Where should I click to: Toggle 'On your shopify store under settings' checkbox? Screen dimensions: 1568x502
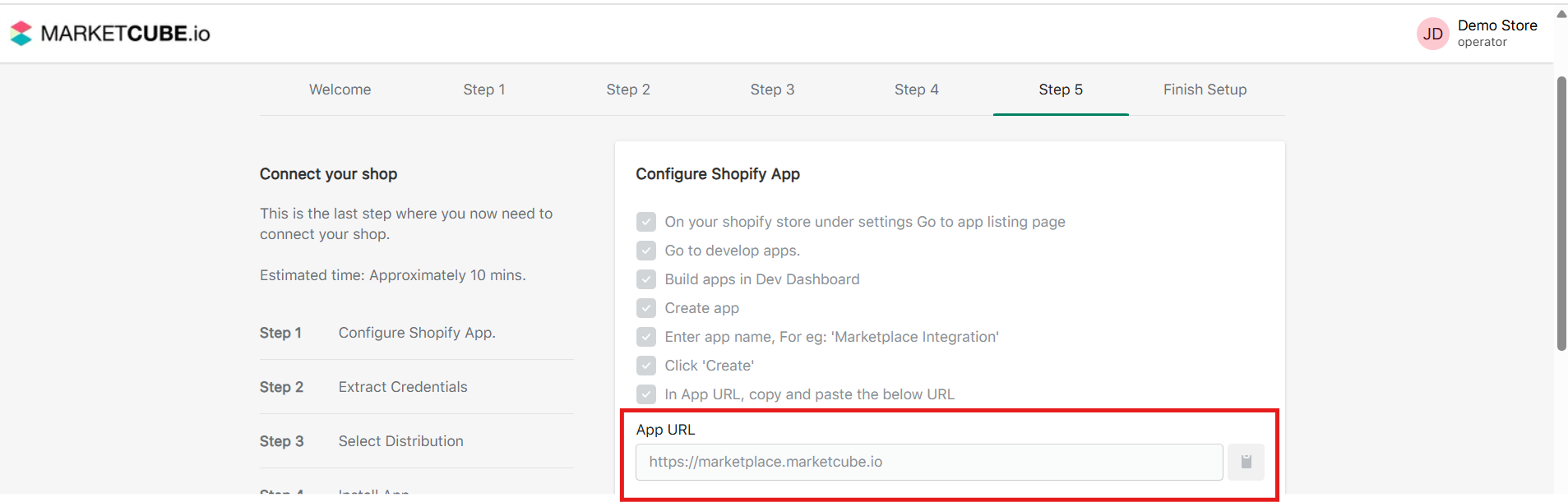click(x=646, y=222)
